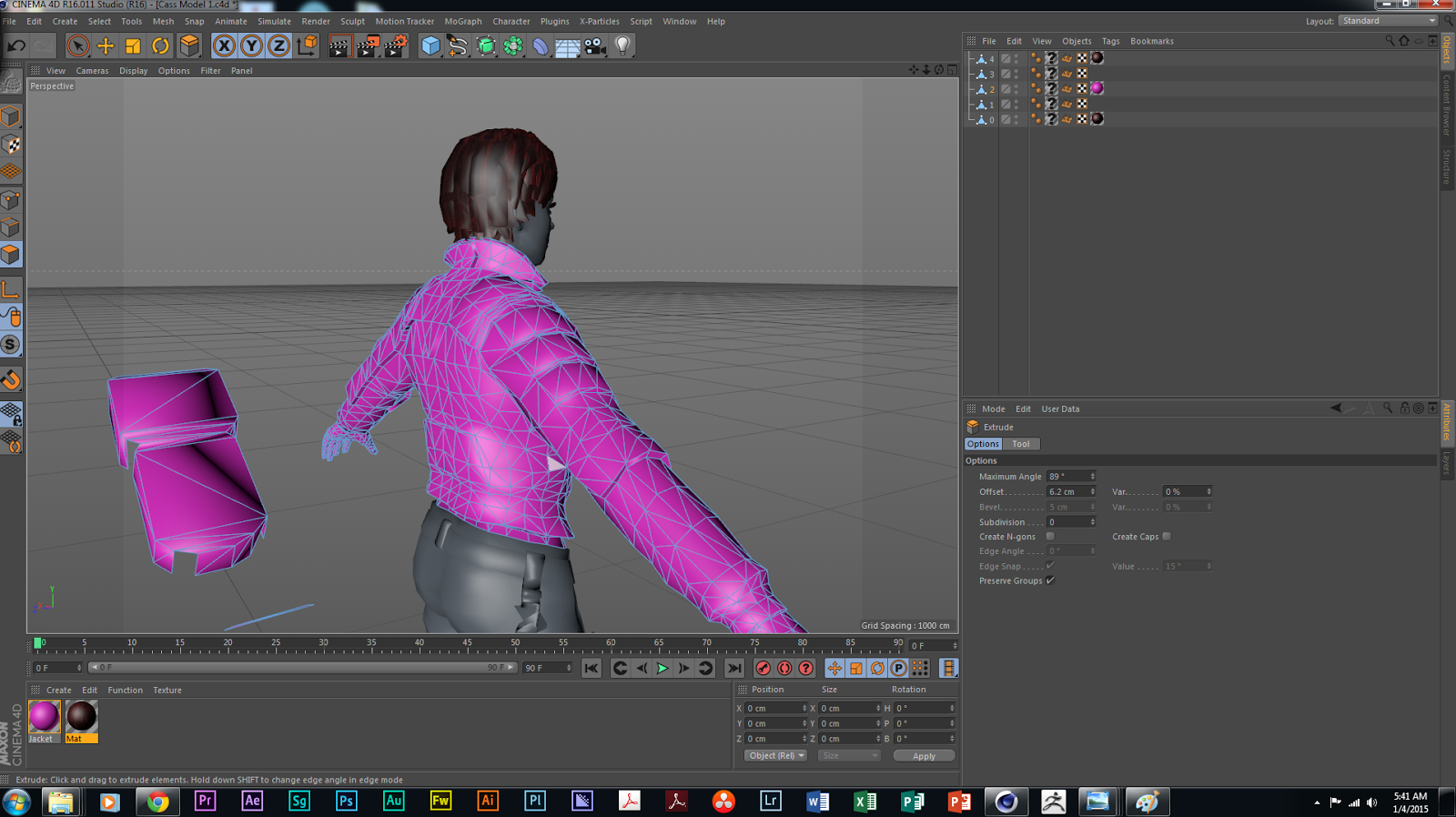Viewport: 1456px width, 817px height.
Task: Click the Undo arrow icon
Action: tap(16, 45)
